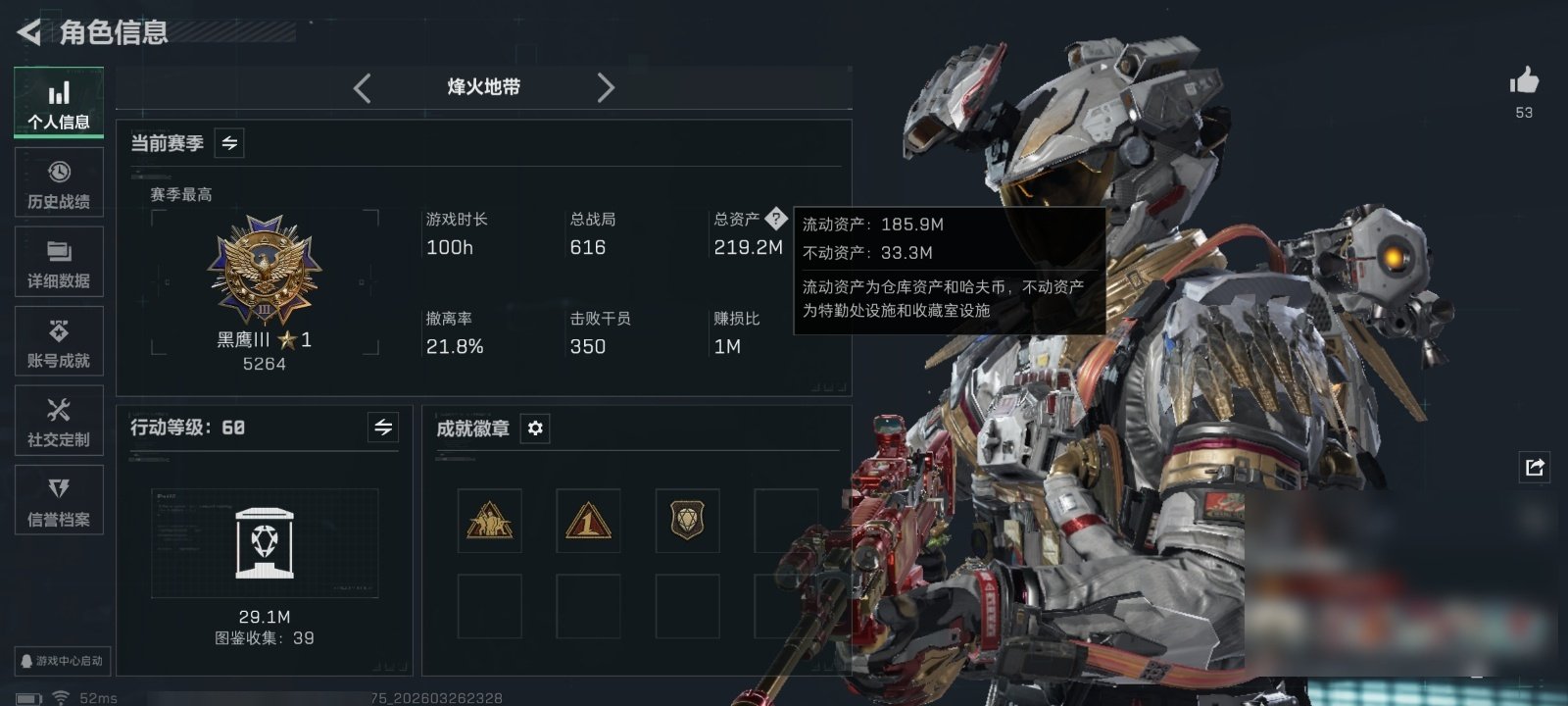Switch to the next mode with the right chevron
The height and width of the screenshot is (706, 1568).
[606, 88]
